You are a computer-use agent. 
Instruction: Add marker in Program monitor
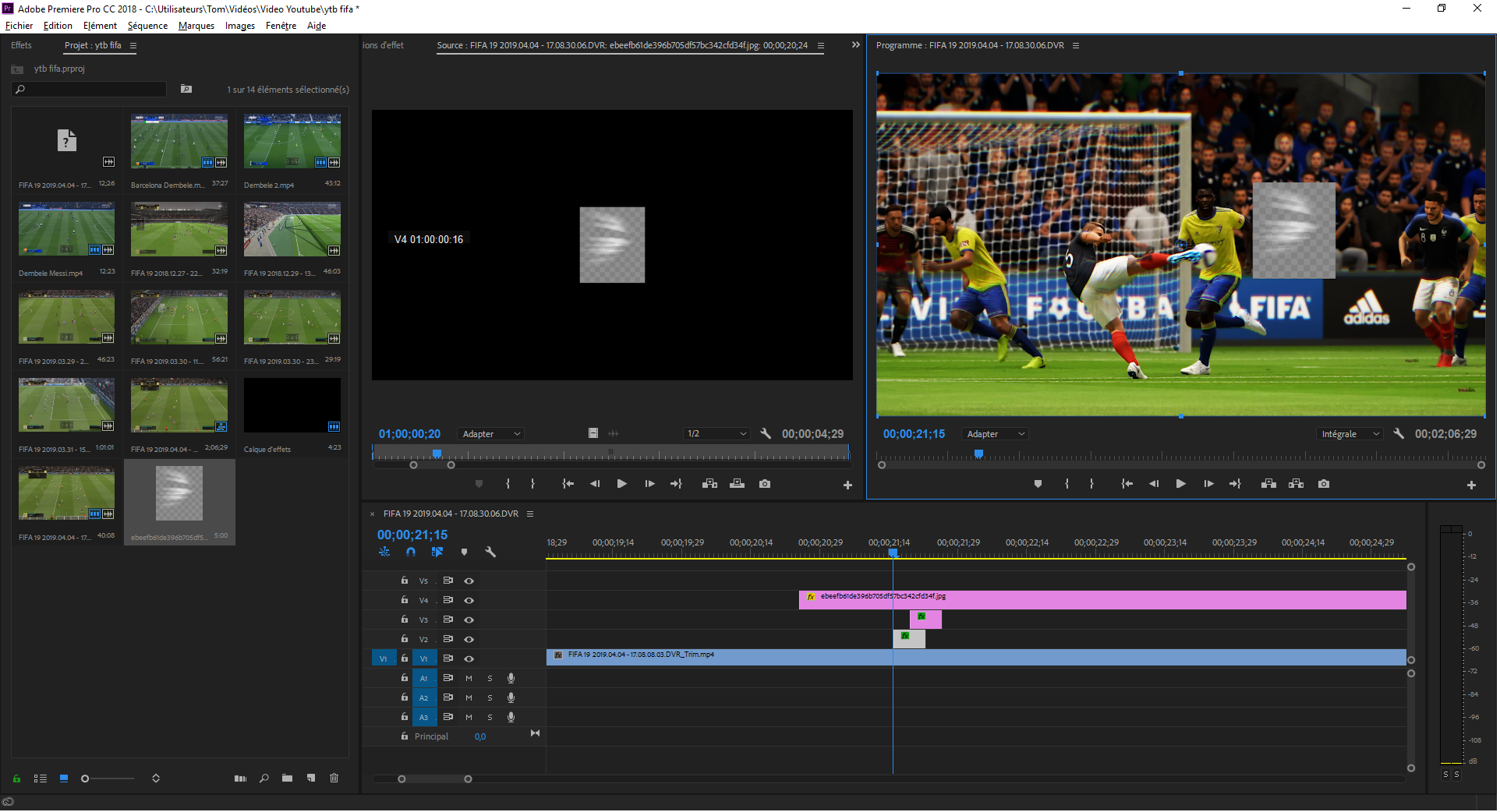(1038, 484)
